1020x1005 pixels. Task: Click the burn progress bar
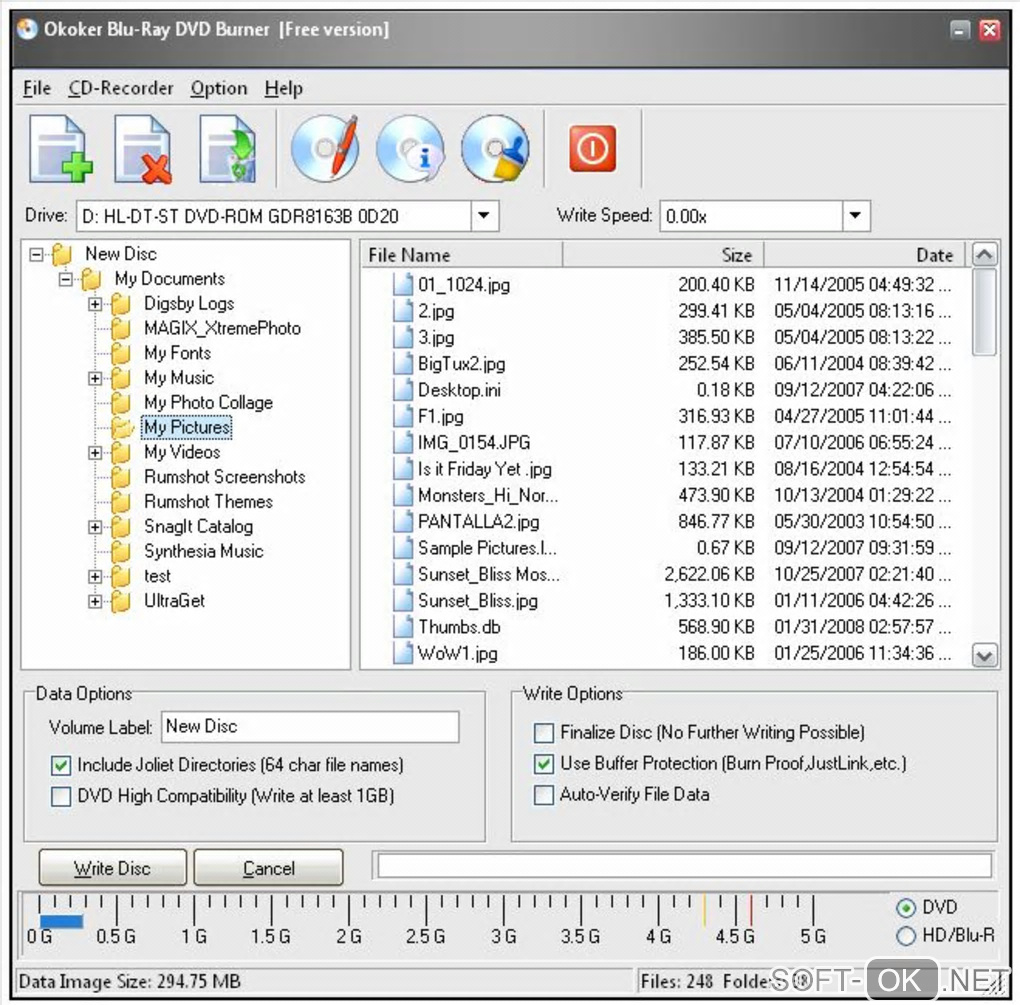684,866
